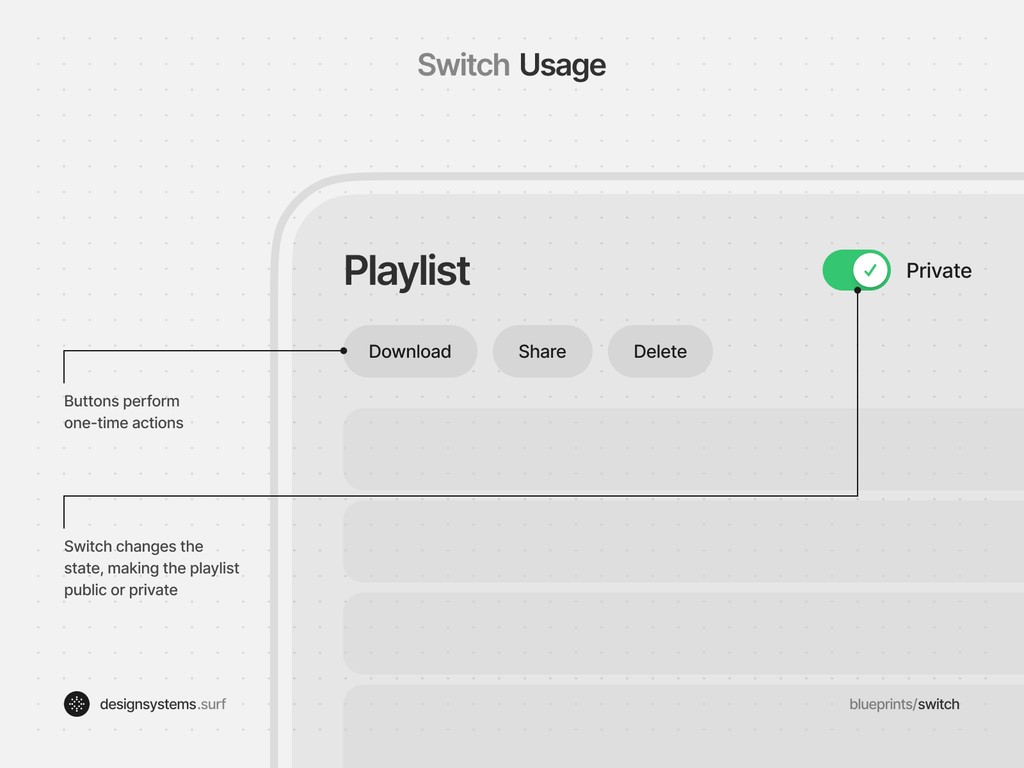The width and height of the screenshot is (1024, 768).
Task: Click the annotation about Switch changes the state
Action: tap(150, 568)
